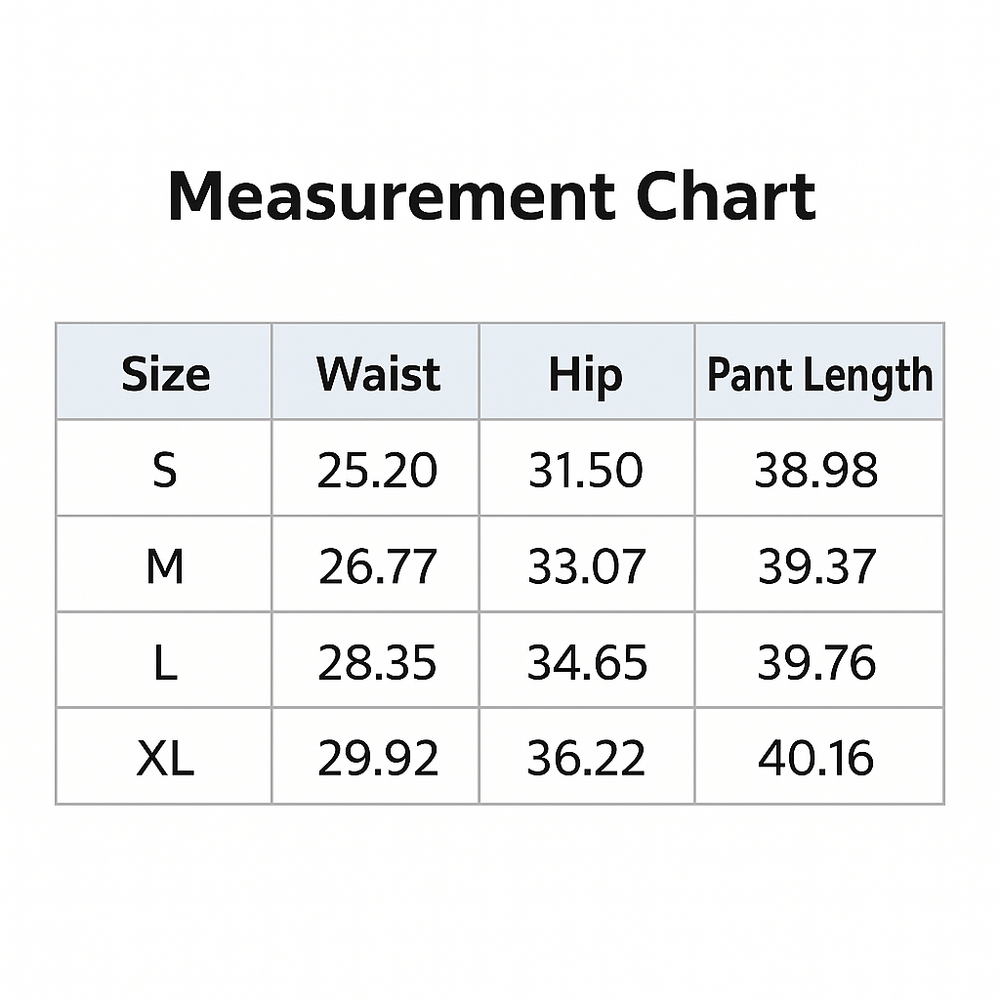The image size is (1000, 1000).
Task: Click the Measurement Chart title
Action: click(x=492, y=197)
